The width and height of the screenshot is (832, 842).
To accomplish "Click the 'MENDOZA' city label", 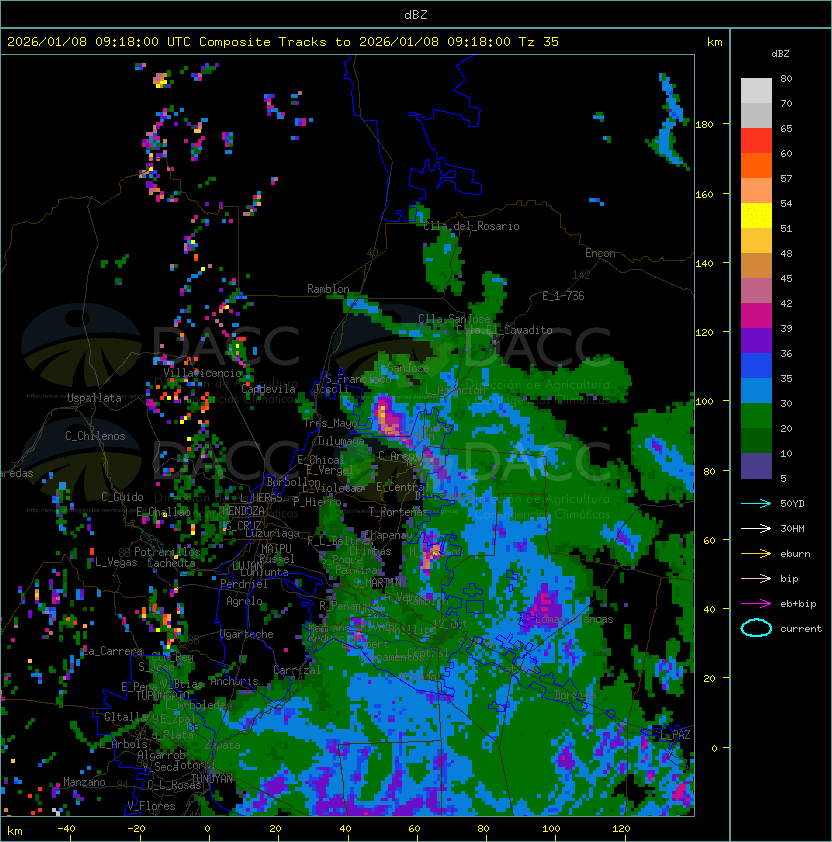I will (243, 511).
